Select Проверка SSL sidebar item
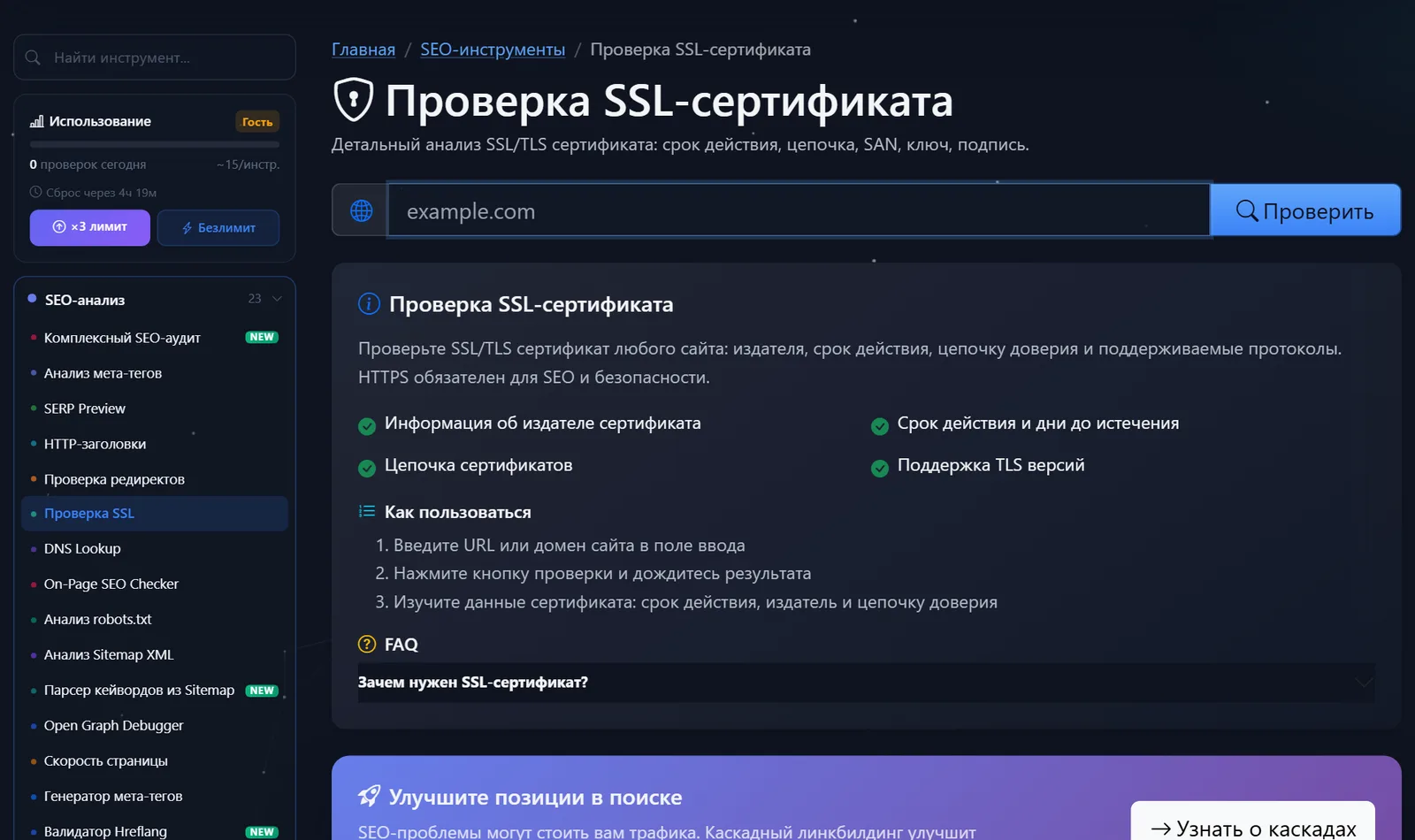Viewport: 1415px width, 840px height. (155, 514)
